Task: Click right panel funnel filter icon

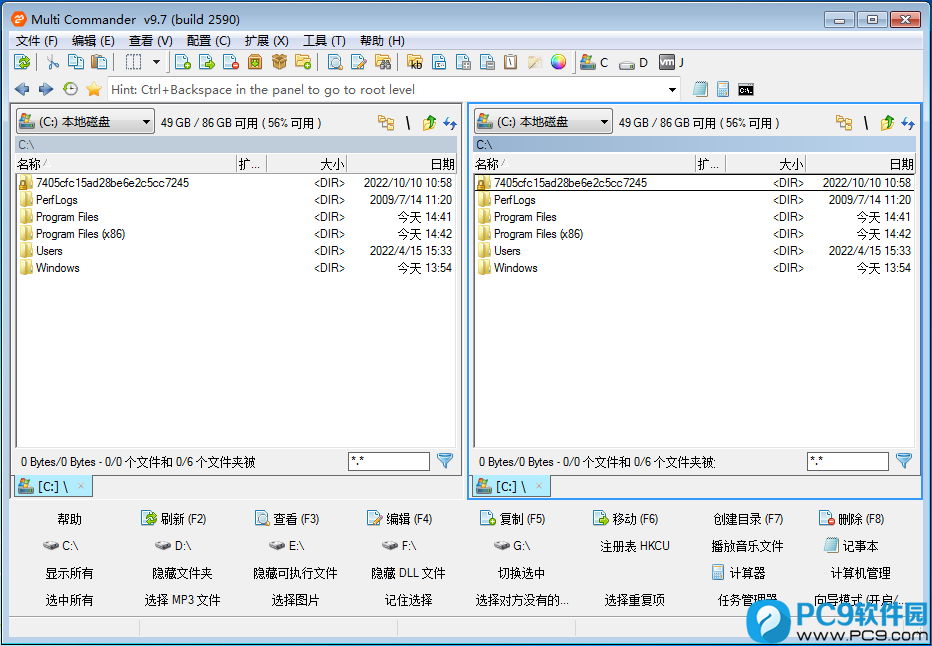Action: [903, 461]
